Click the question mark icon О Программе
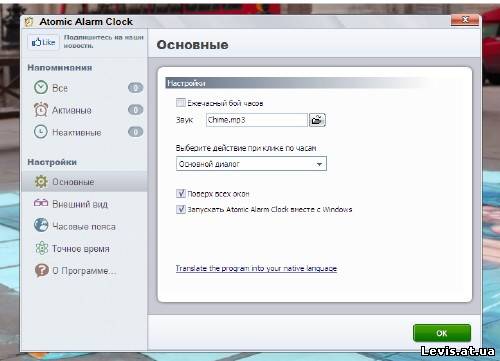Image resolution: width=500 pixels, height=361 pixels. tap(42, 270)
